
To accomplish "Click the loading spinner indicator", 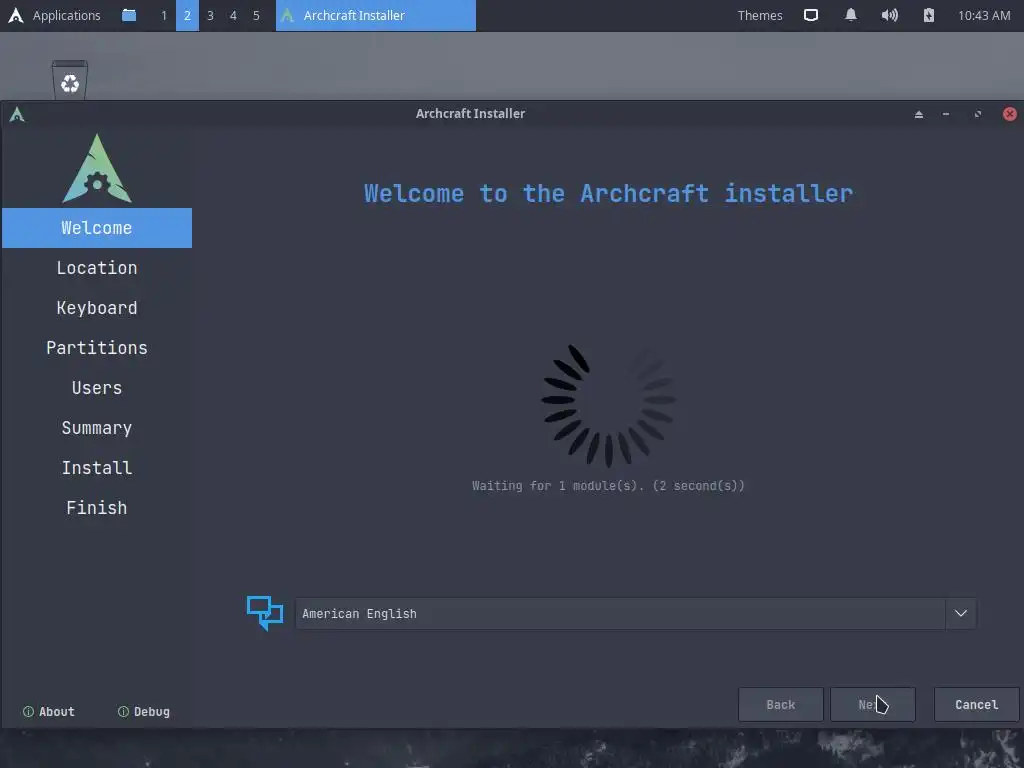I will pos(609,405).
